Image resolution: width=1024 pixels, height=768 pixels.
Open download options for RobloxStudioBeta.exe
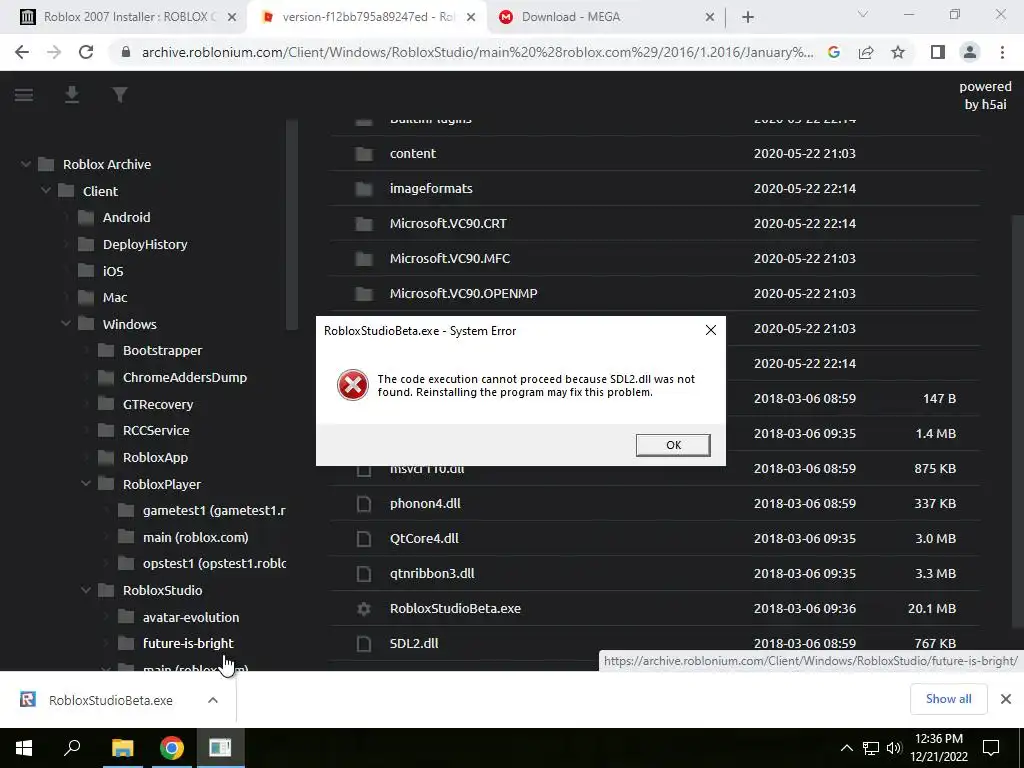(x=212, y=700)
